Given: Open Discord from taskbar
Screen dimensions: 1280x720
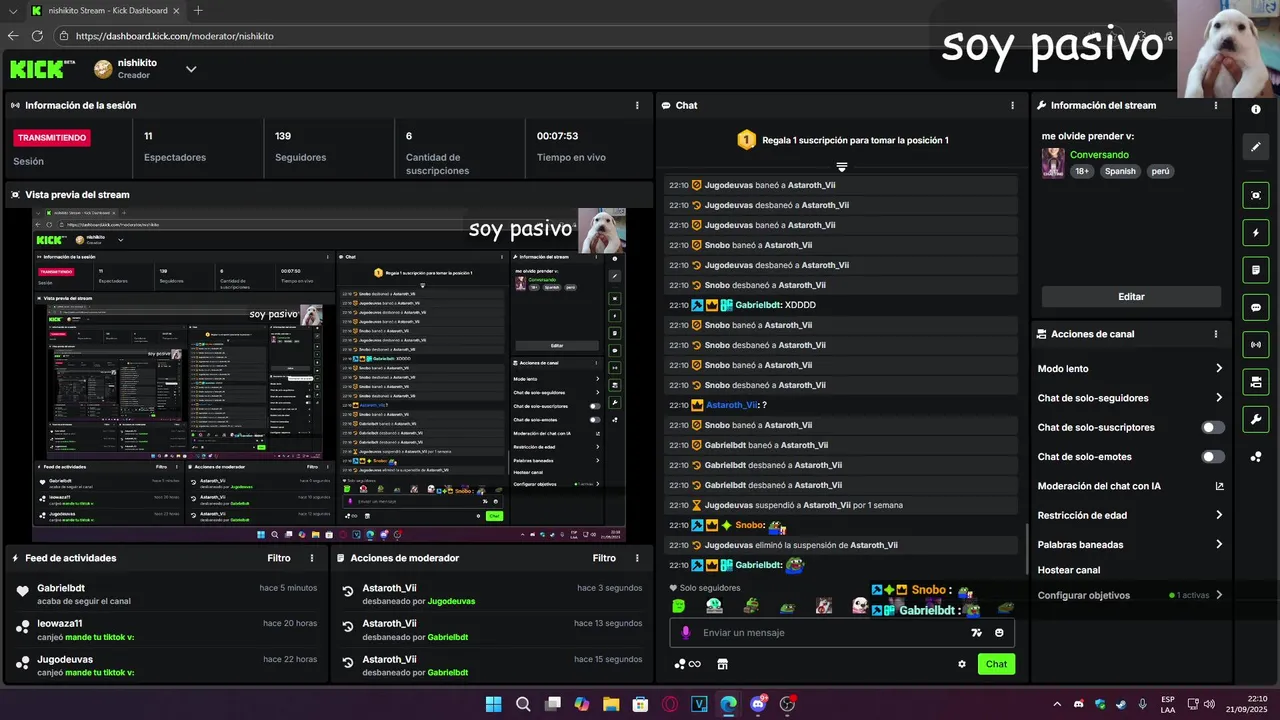Looking at the screenshot, I should pos(758,704).
